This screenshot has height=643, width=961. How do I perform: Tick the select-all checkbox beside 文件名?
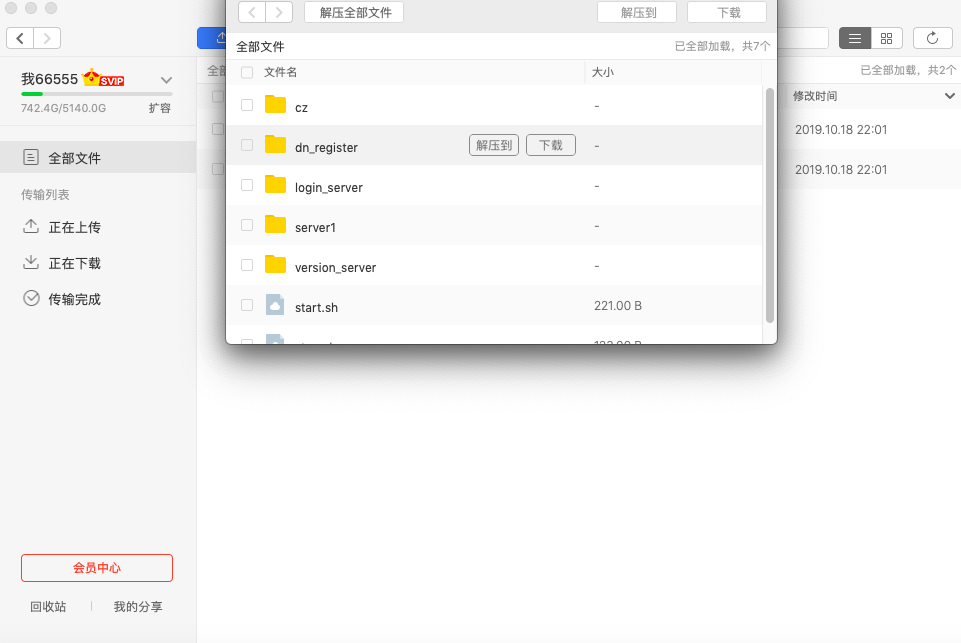click(x=247, y=73)
